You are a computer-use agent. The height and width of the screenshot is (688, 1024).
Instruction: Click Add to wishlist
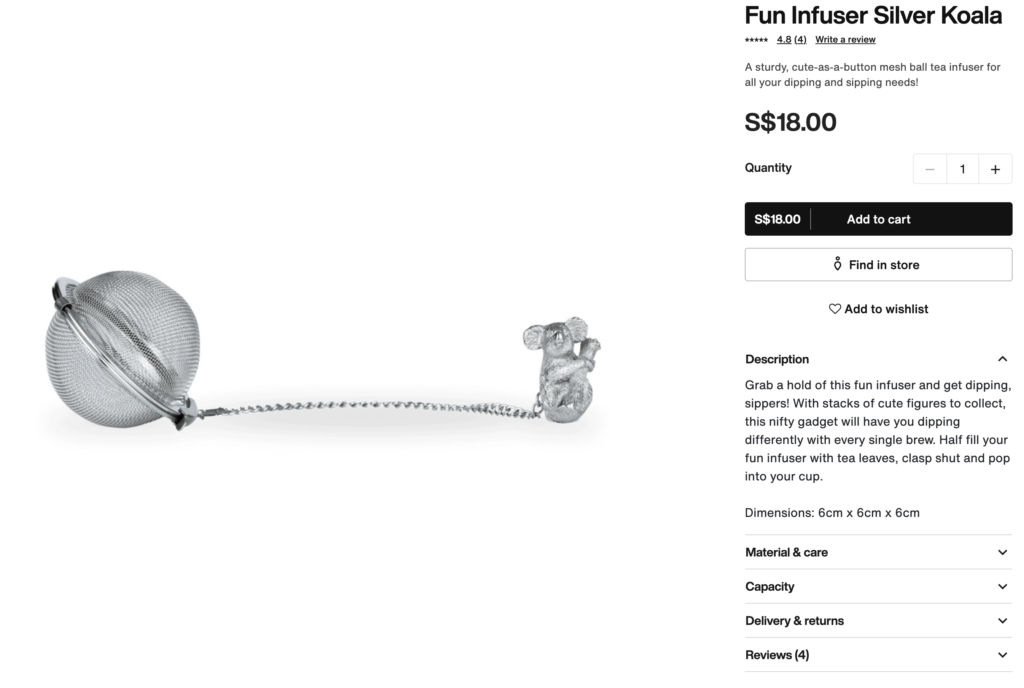878,309
